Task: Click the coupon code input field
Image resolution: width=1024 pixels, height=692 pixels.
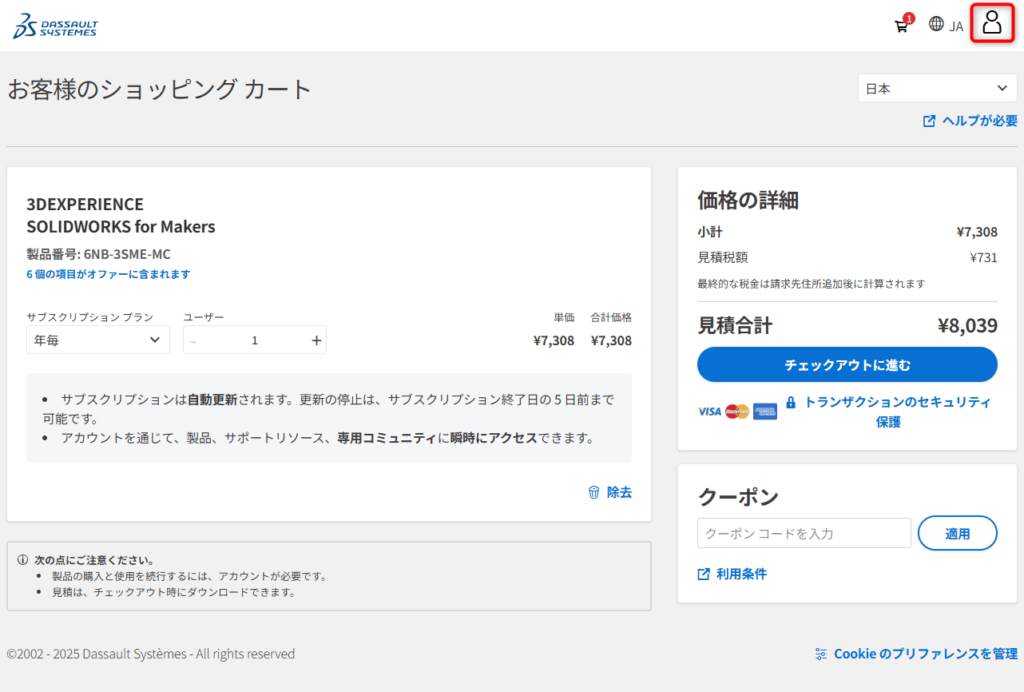Action: [x=804, y=533]
